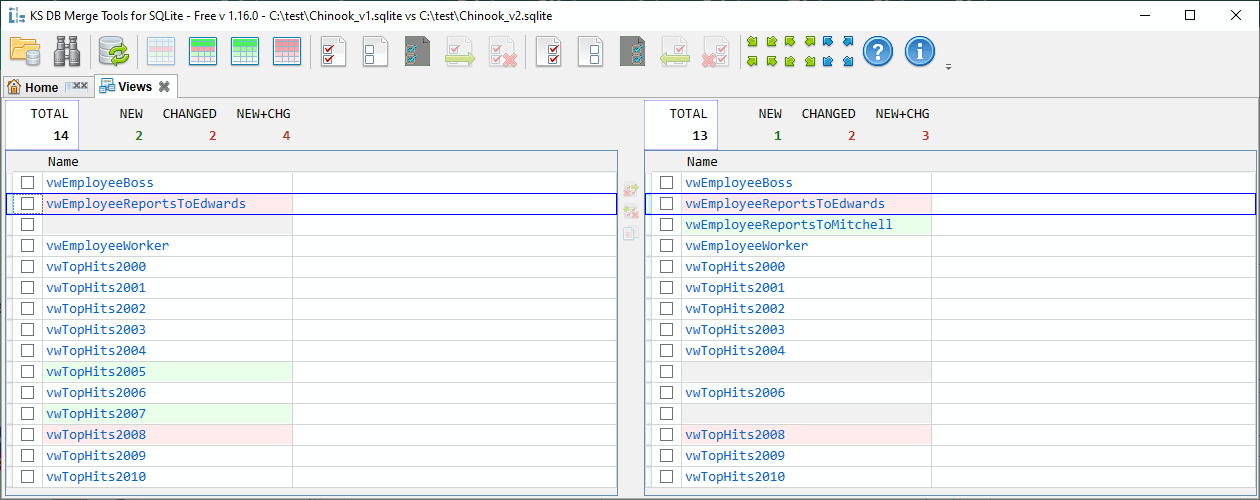Click the first check-all document icon in toolbar

pos(334,51)
